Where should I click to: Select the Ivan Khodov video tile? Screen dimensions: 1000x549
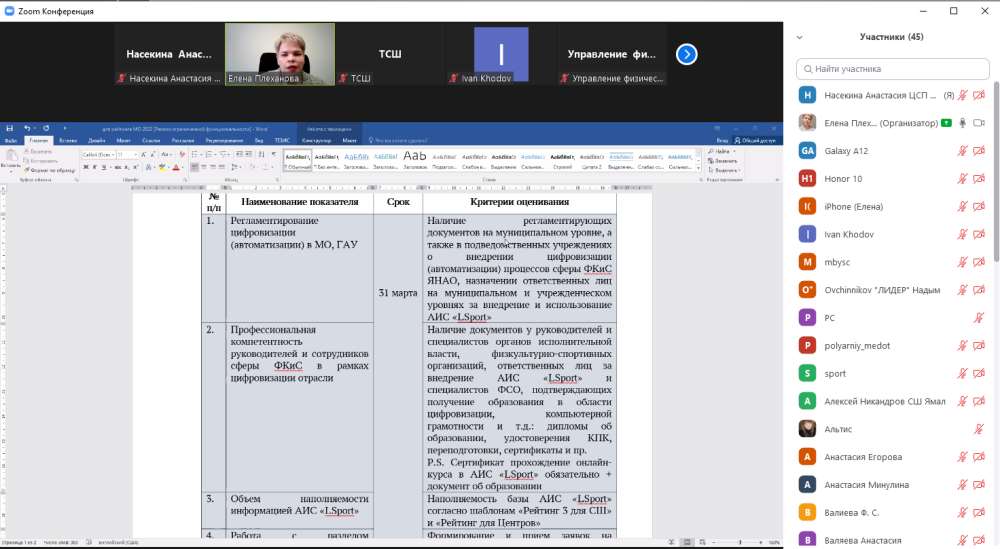pyautogui.click(x=501, y=54)
